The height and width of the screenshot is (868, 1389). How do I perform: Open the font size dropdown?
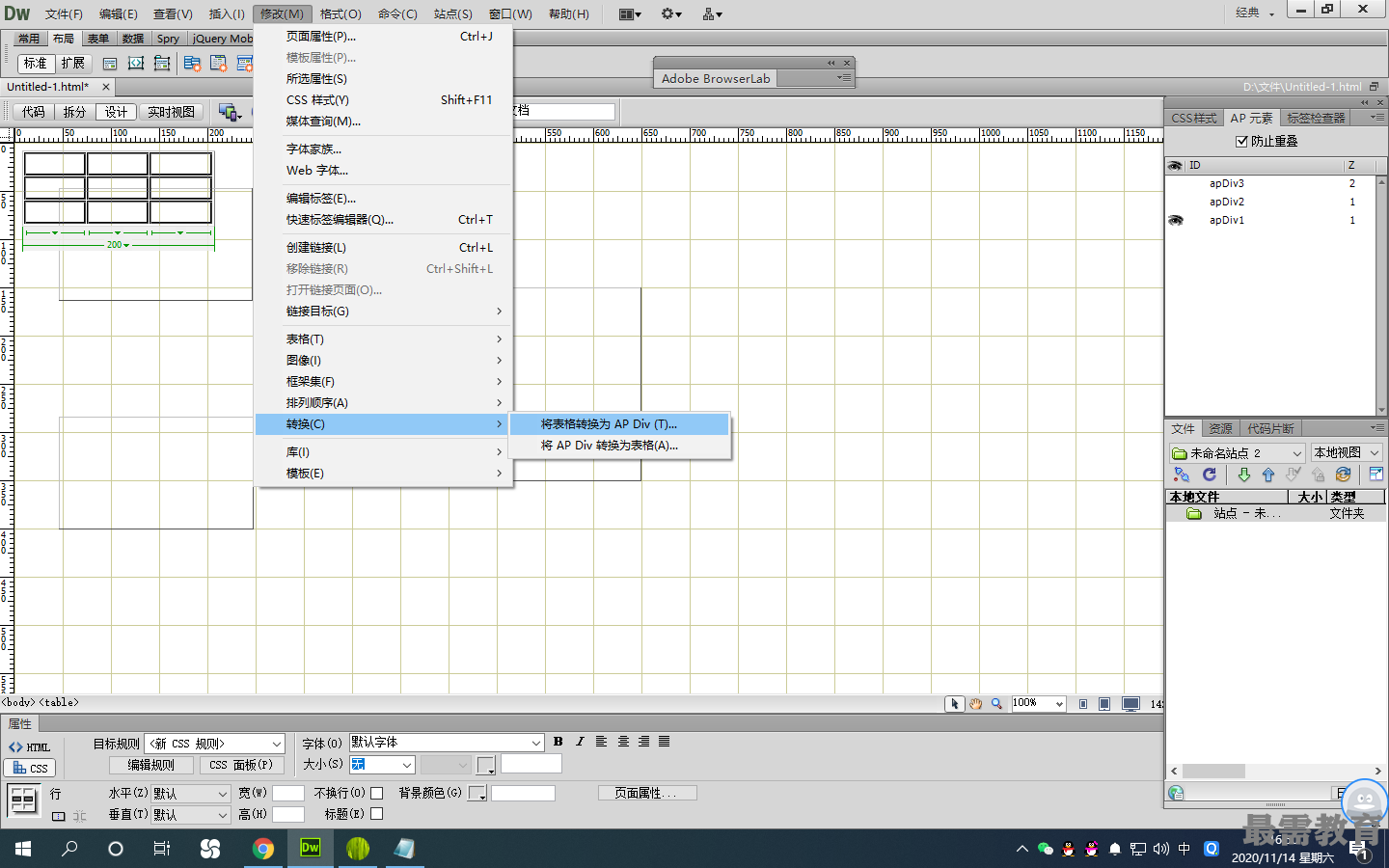tap(382, 765)
